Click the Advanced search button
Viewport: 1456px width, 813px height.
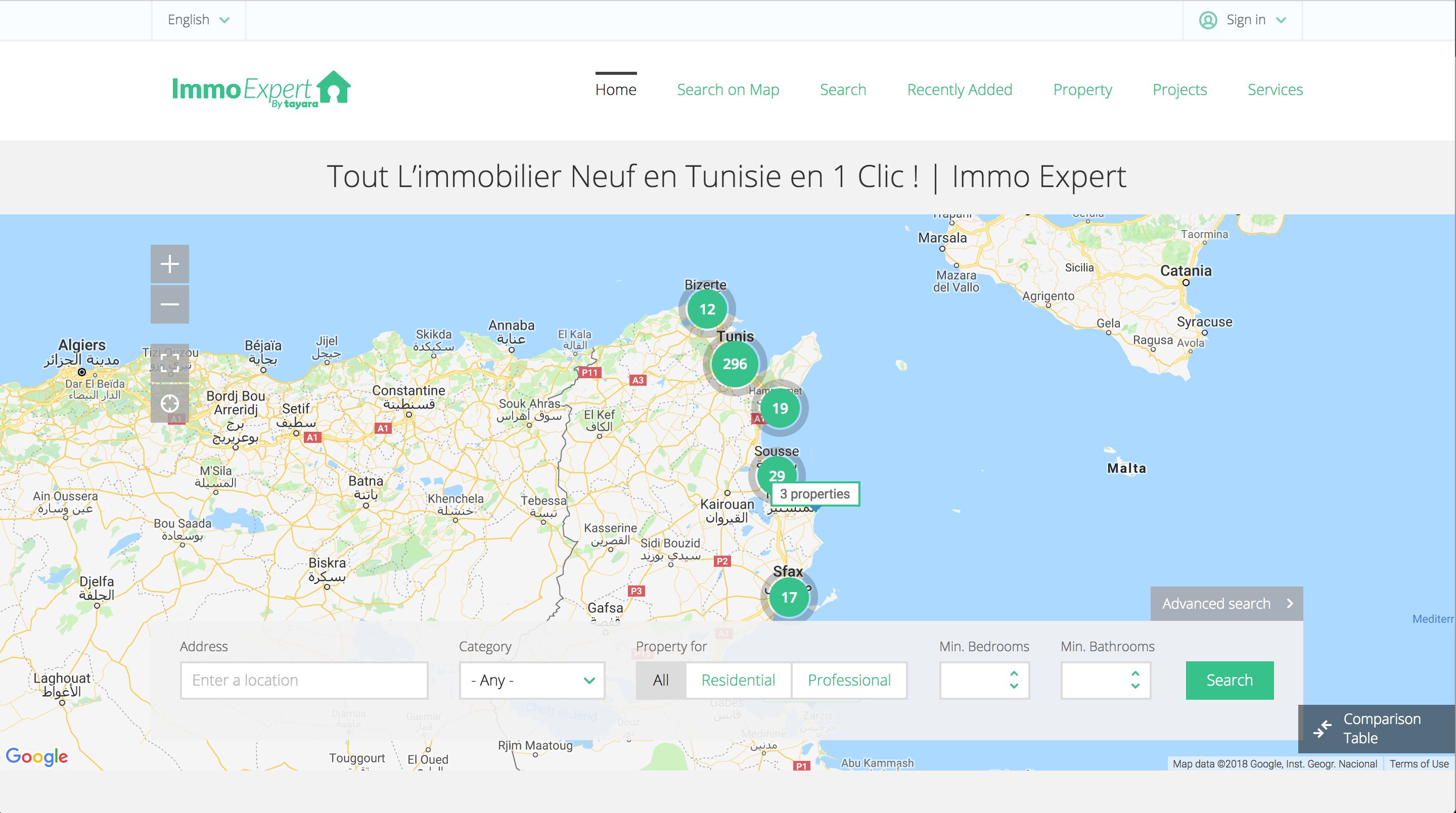[1225, 603]
